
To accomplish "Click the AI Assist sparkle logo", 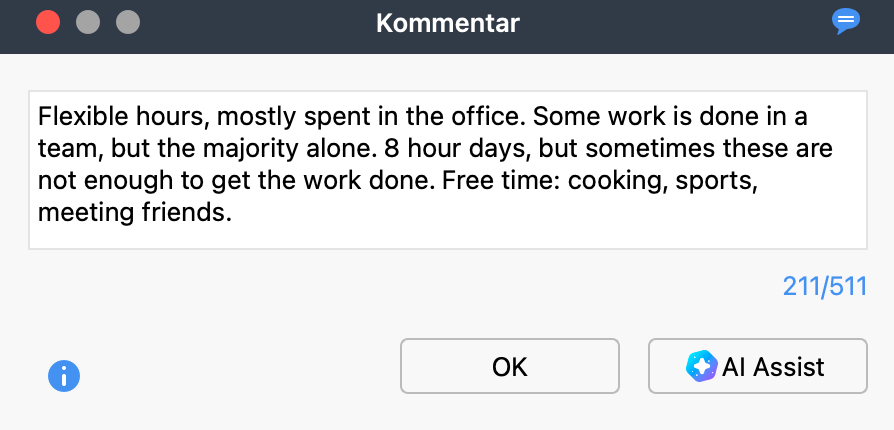I will click(702, 366).
